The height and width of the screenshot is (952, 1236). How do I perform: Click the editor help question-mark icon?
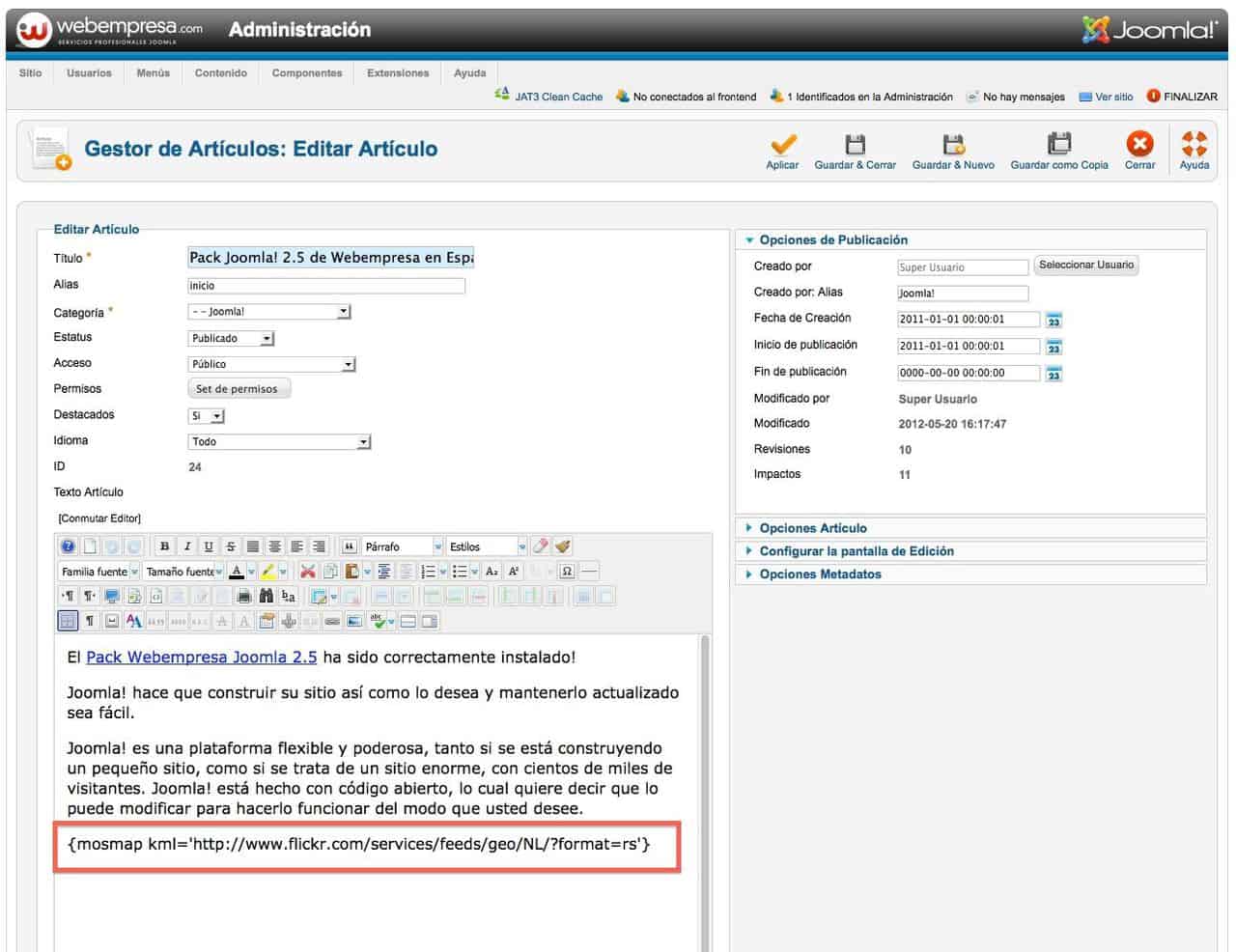68,546
